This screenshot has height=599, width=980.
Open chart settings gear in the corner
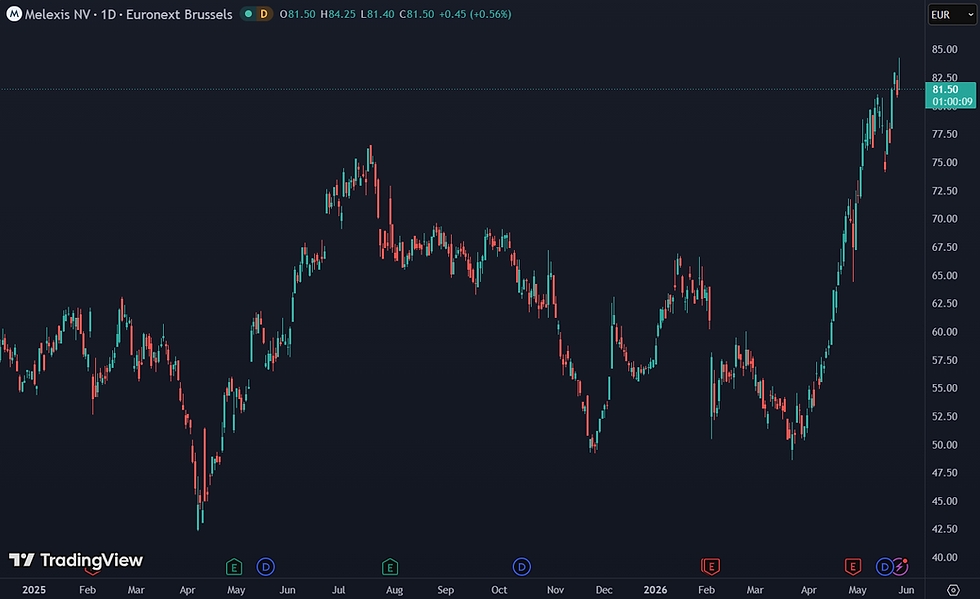[x=952, y=590]
